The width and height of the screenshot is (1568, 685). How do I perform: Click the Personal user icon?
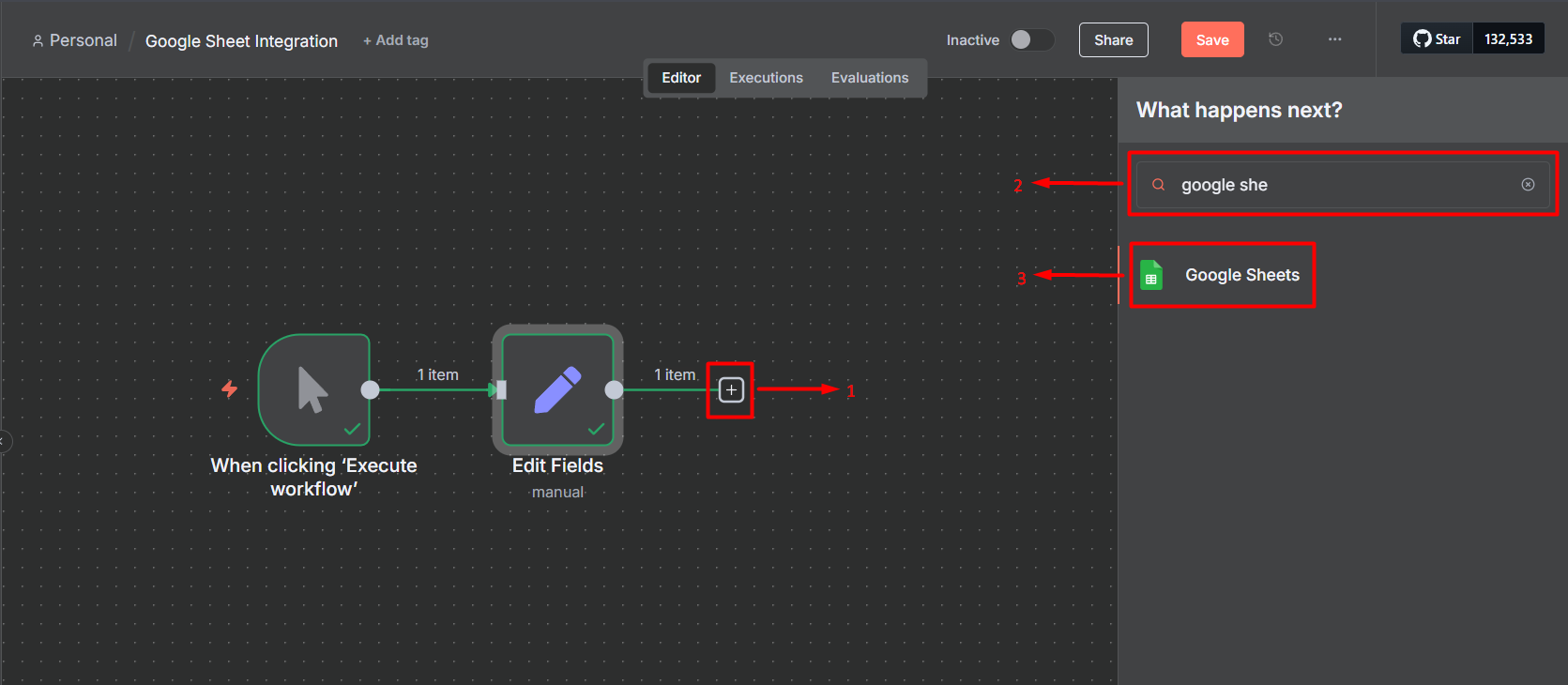point(38,40)
